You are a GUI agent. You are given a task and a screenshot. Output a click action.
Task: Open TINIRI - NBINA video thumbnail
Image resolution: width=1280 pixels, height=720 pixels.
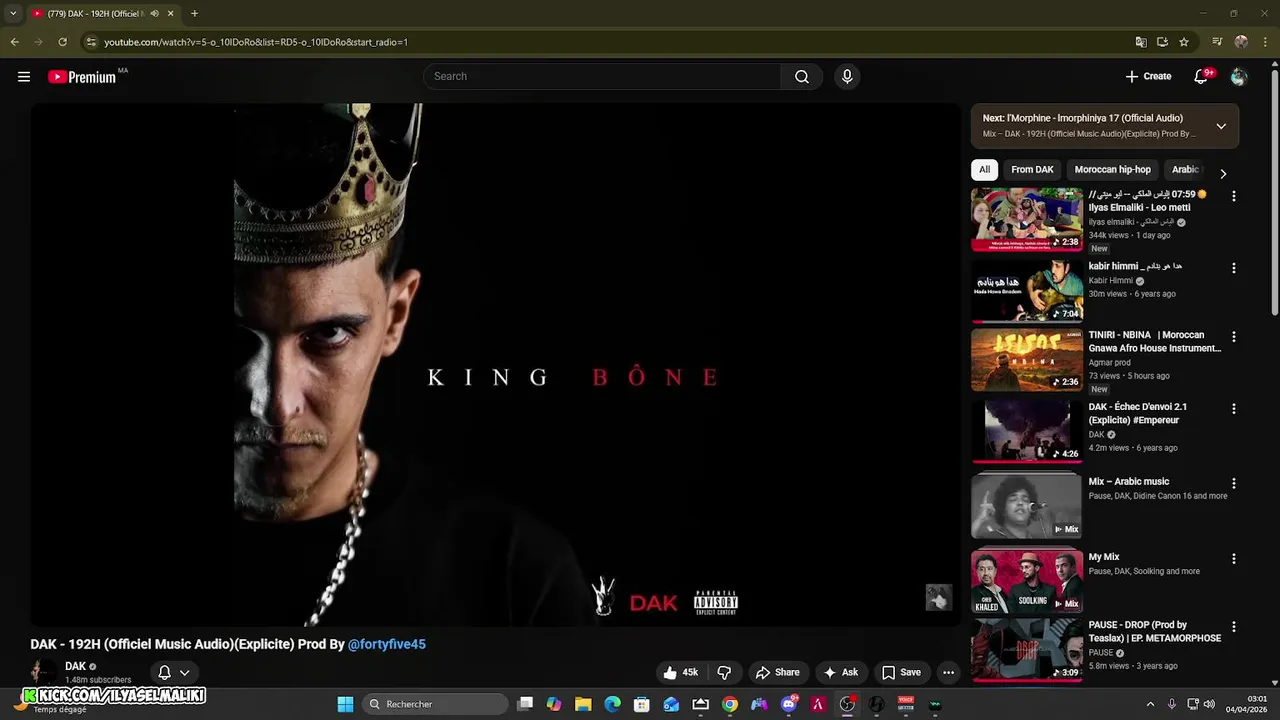(x=1027, y=360)
